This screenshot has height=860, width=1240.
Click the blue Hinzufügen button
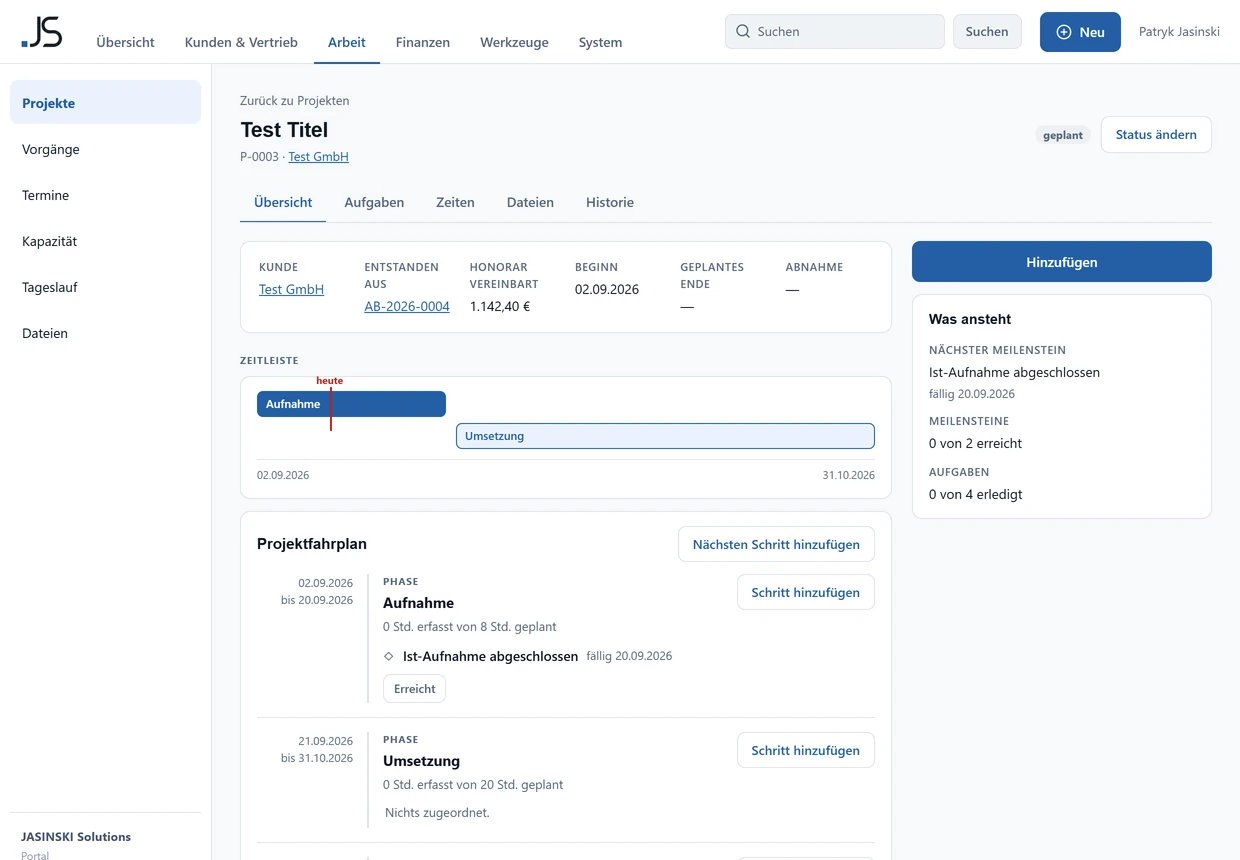1062,262
